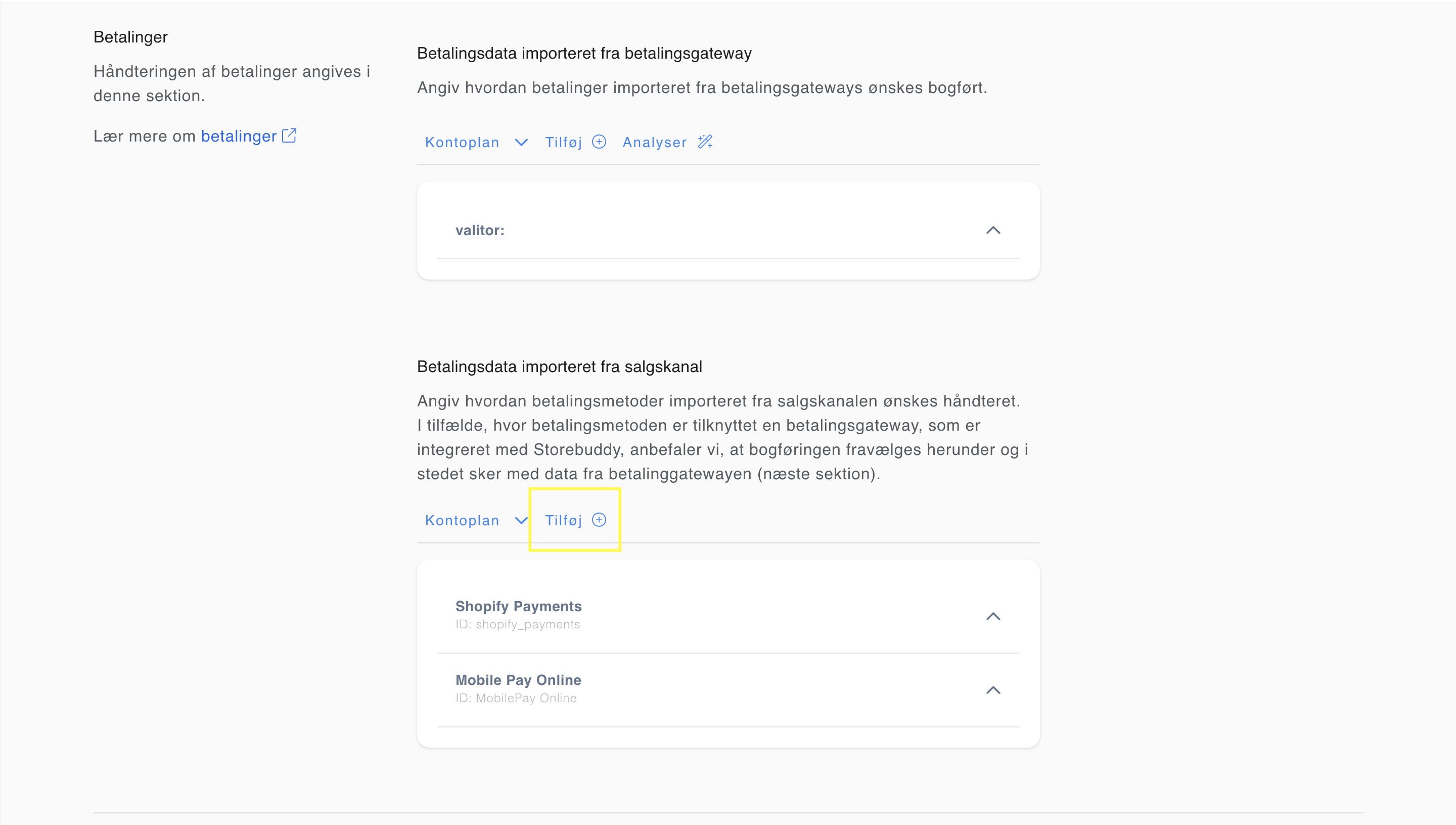Collapse the valitor row
This screenshot has height=825, width=1456.
(993, 230)
